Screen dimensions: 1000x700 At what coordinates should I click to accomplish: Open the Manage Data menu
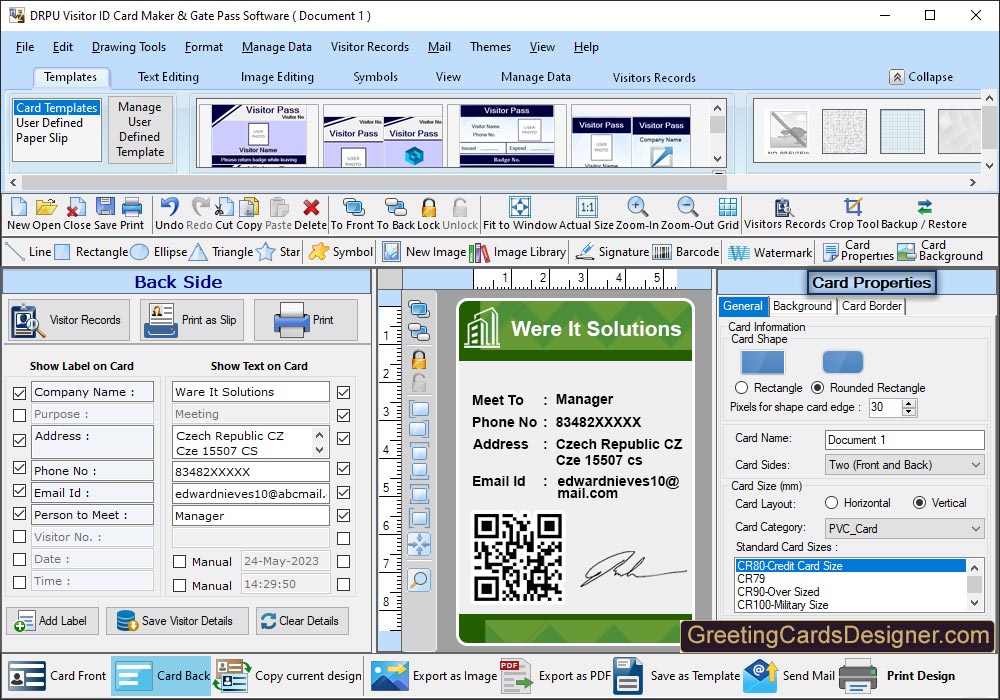277,47
